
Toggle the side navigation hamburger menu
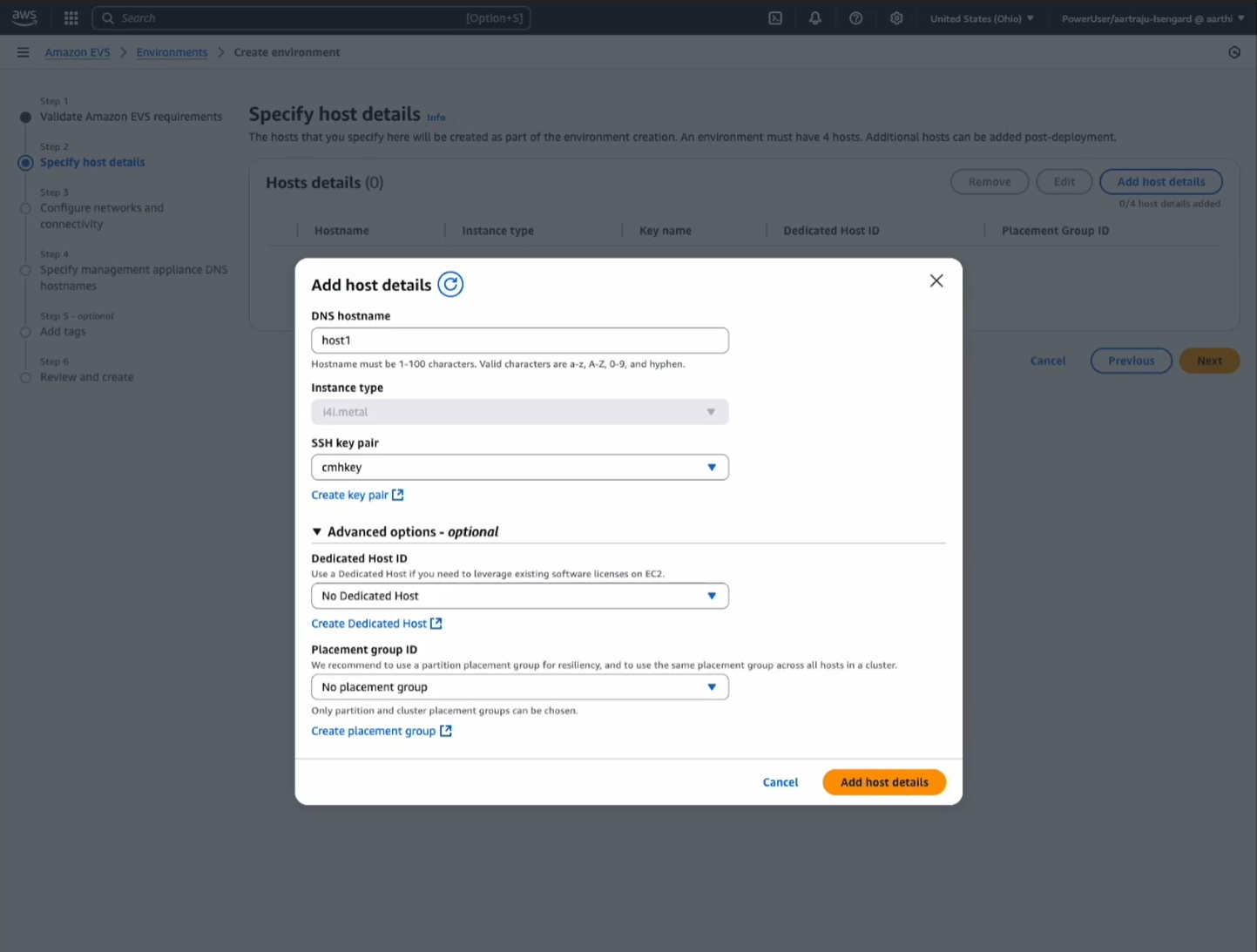coord(23,52)
